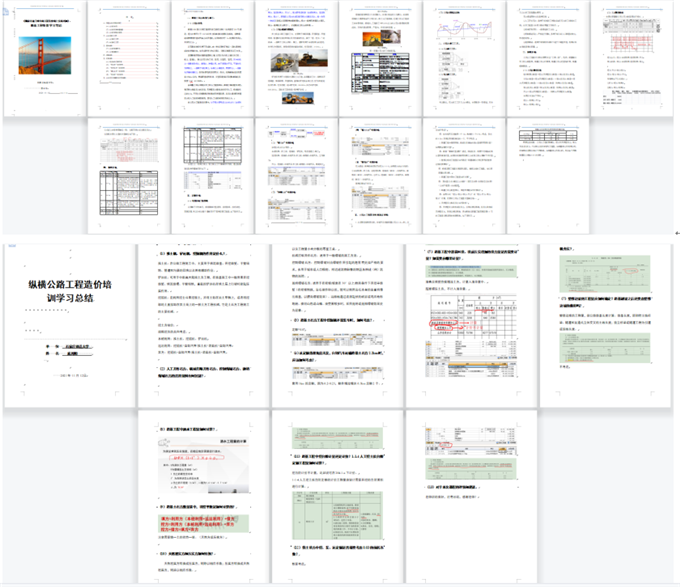Open the table of contents page thumbnail
Screen dimensions: 680x587
click(129, 59)
